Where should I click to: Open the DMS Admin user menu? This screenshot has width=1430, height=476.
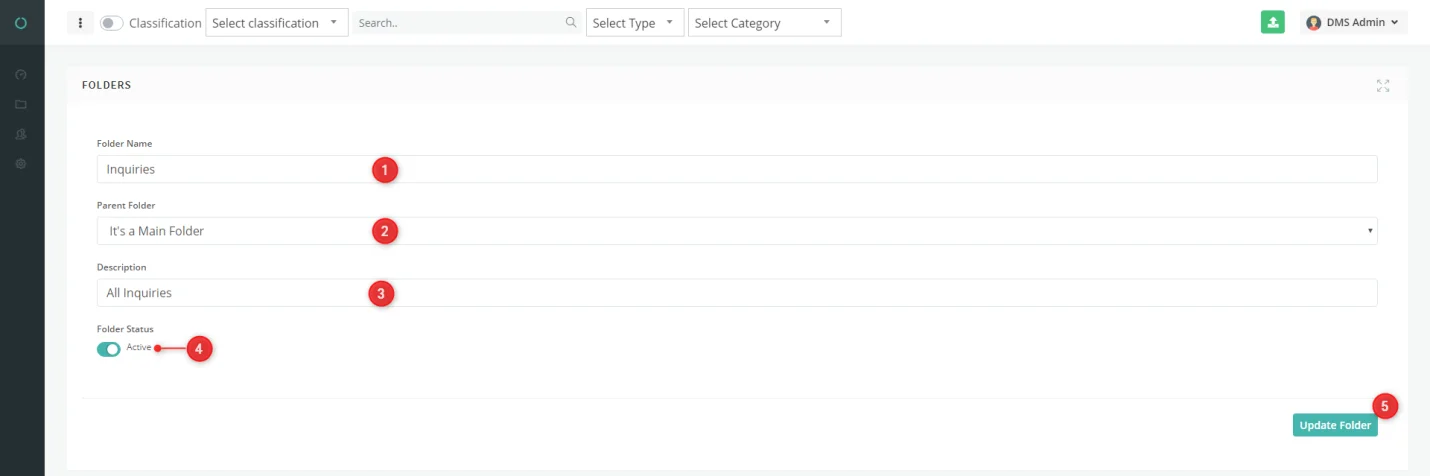coord(1353,22)
